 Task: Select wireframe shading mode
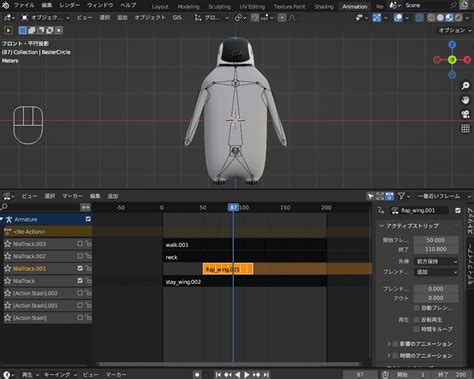pyautogui.click(x=431, y=18)
